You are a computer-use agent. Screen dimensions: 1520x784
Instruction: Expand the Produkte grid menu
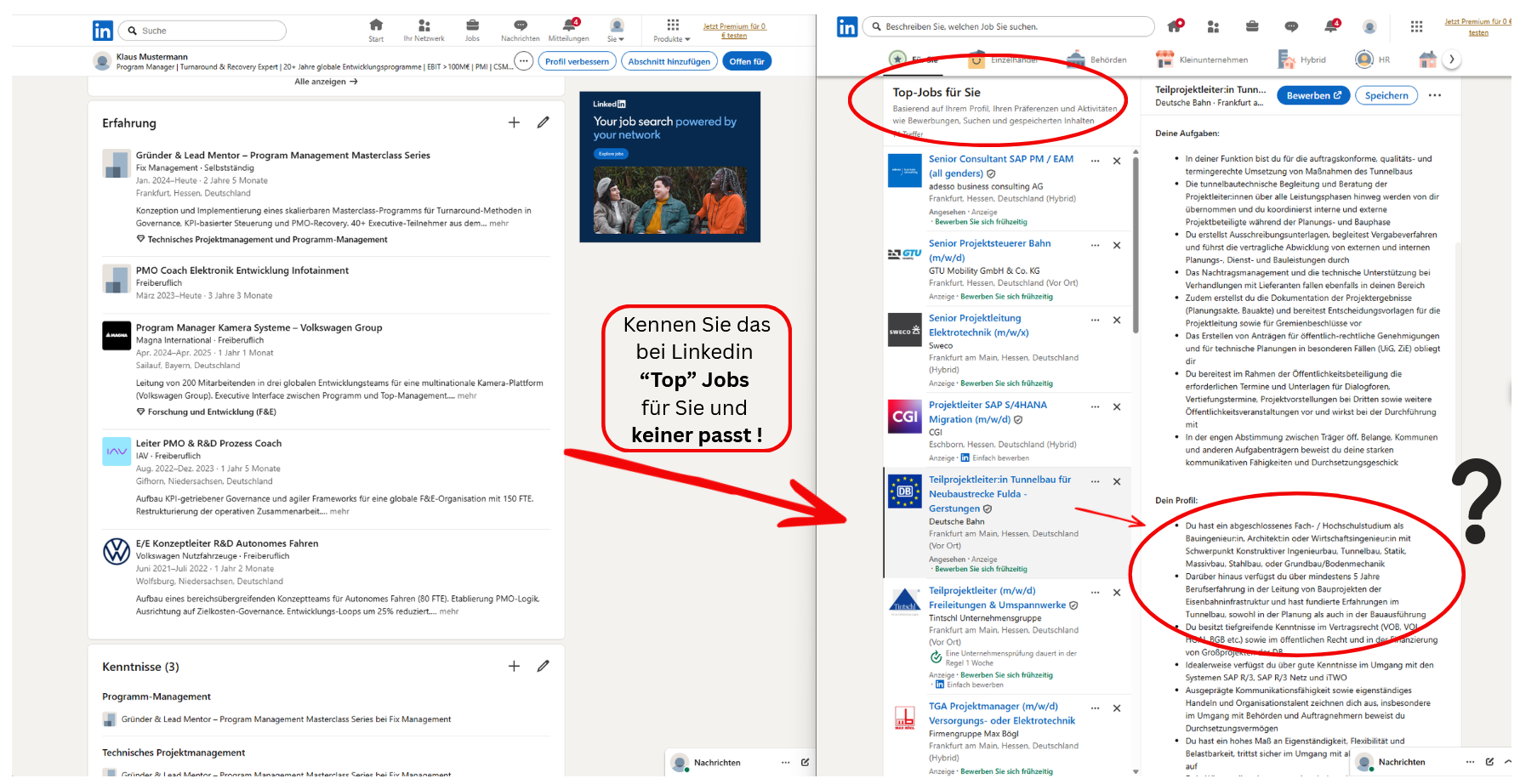tap(672, 31)
